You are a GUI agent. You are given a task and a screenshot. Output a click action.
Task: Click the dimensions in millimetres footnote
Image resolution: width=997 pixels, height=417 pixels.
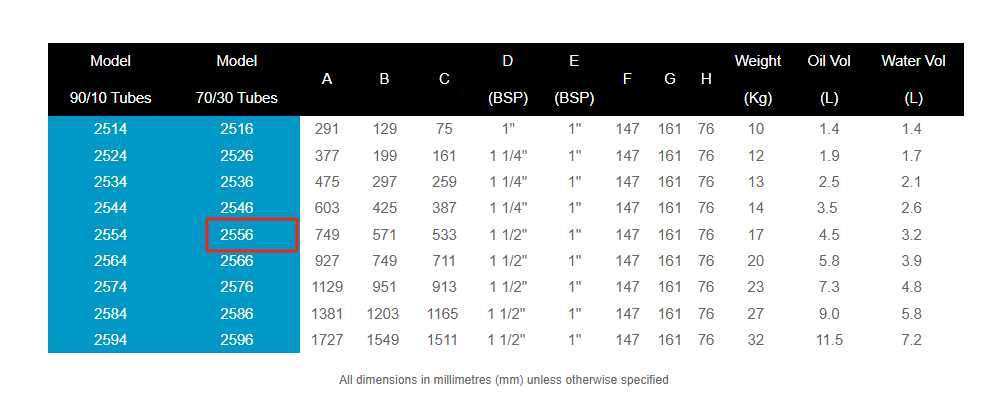[504, 380]
